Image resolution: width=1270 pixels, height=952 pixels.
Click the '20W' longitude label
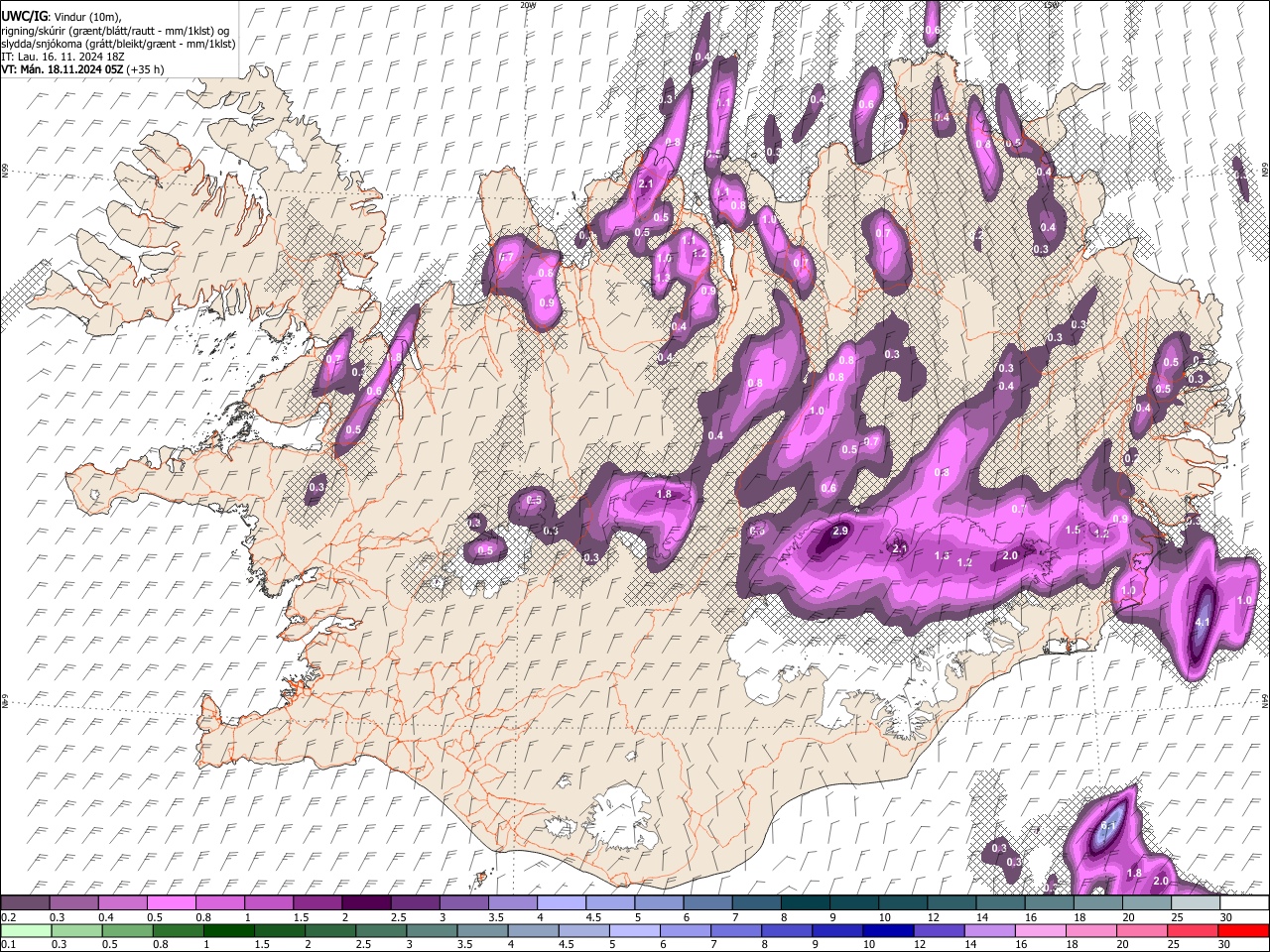coord(528,5)
